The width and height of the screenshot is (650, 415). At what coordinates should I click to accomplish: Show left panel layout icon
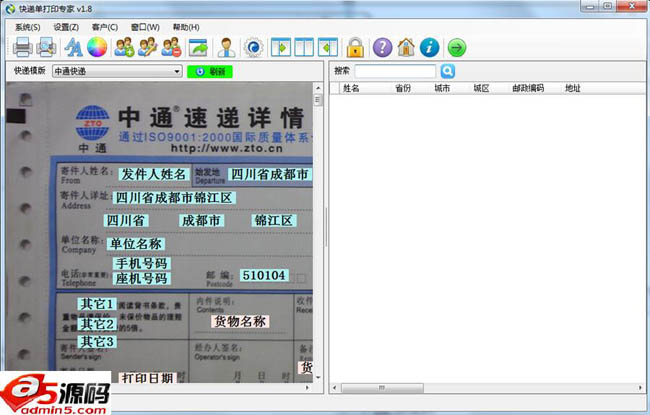(281, 47)
